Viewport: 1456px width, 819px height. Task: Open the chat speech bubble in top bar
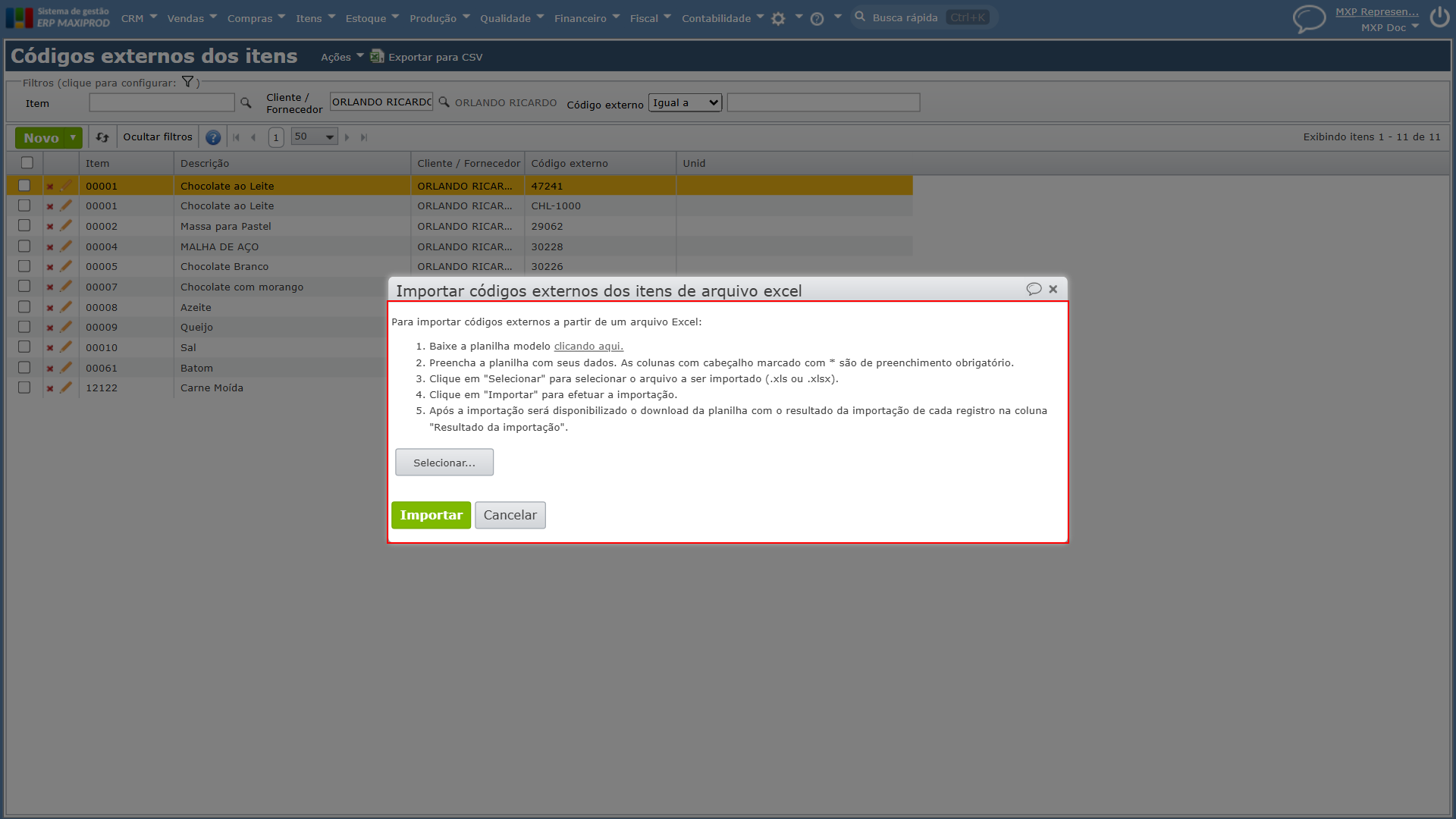tap(1309, 18)
